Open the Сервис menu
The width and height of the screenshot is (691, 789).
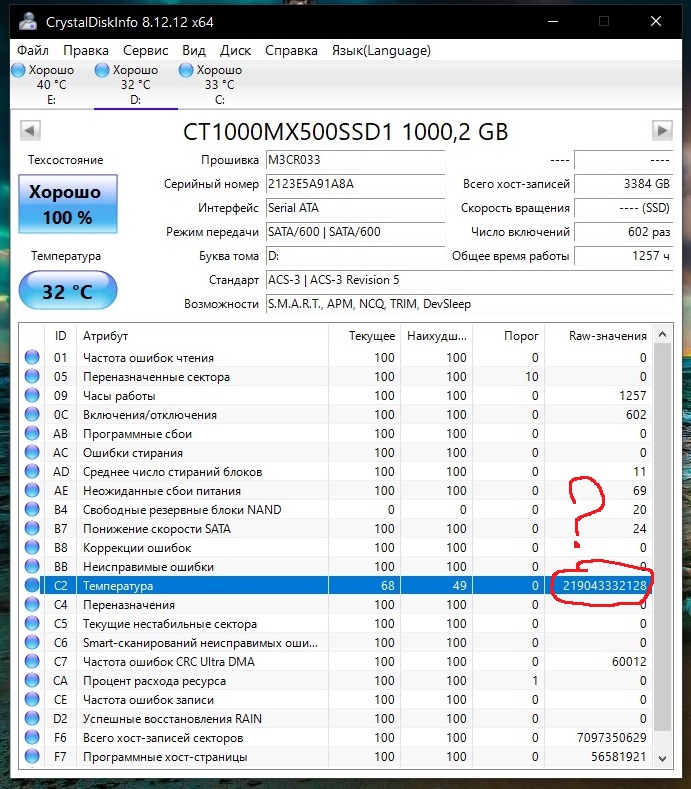145,50
